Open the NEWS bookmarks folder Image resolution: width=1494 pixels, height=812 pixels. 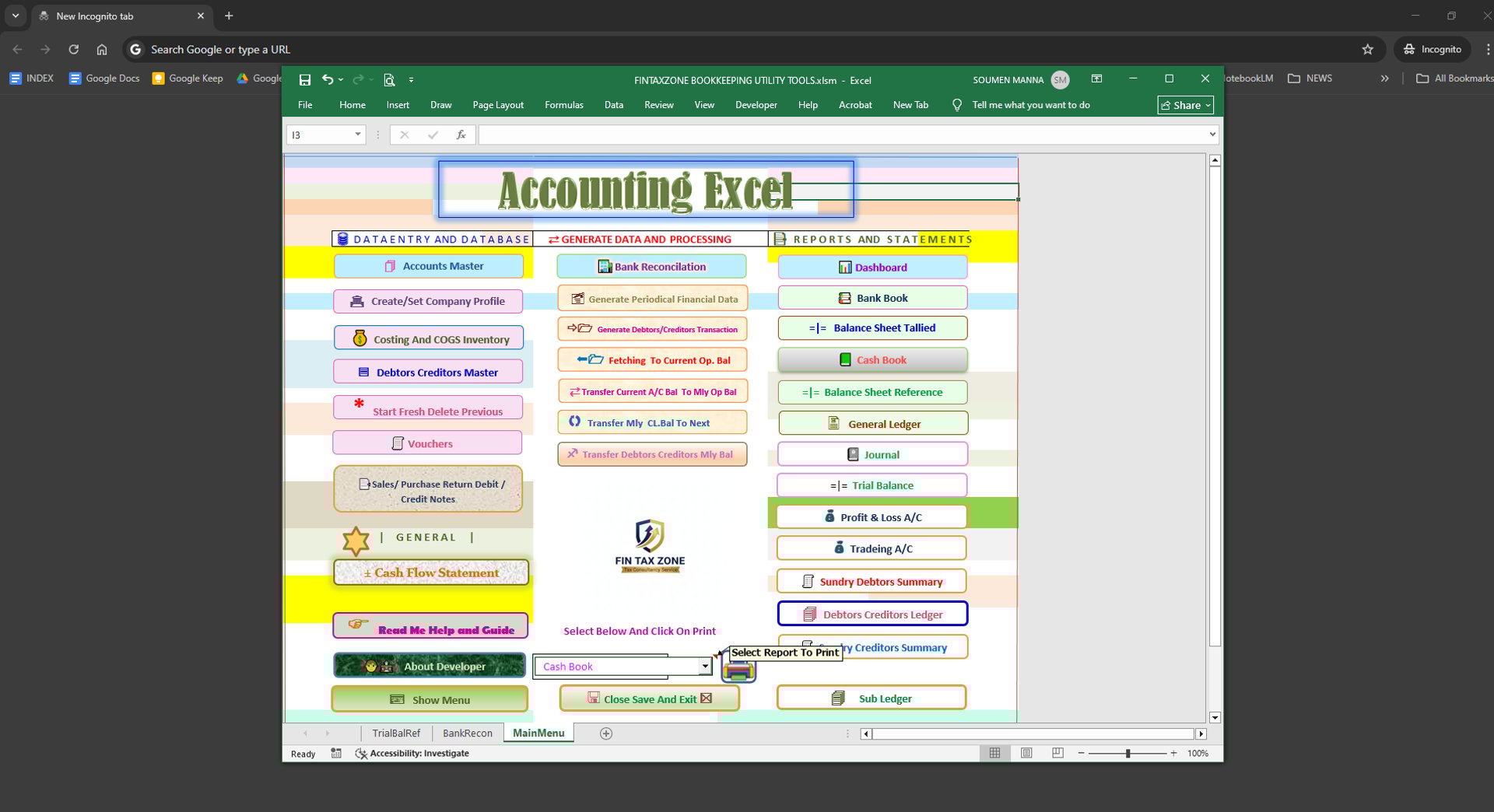tap(1310, 78)
